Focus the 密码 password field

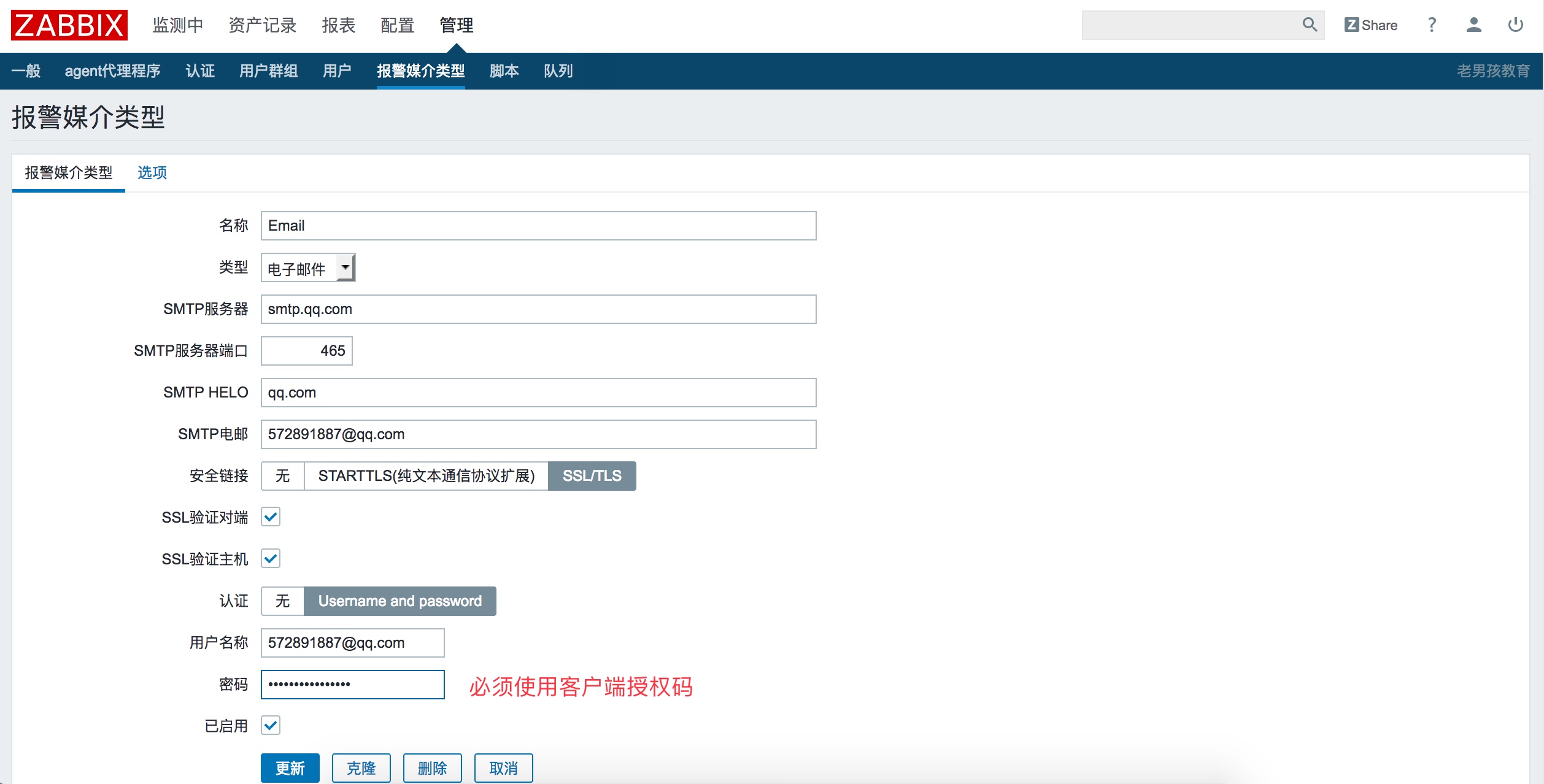(353, 685)
